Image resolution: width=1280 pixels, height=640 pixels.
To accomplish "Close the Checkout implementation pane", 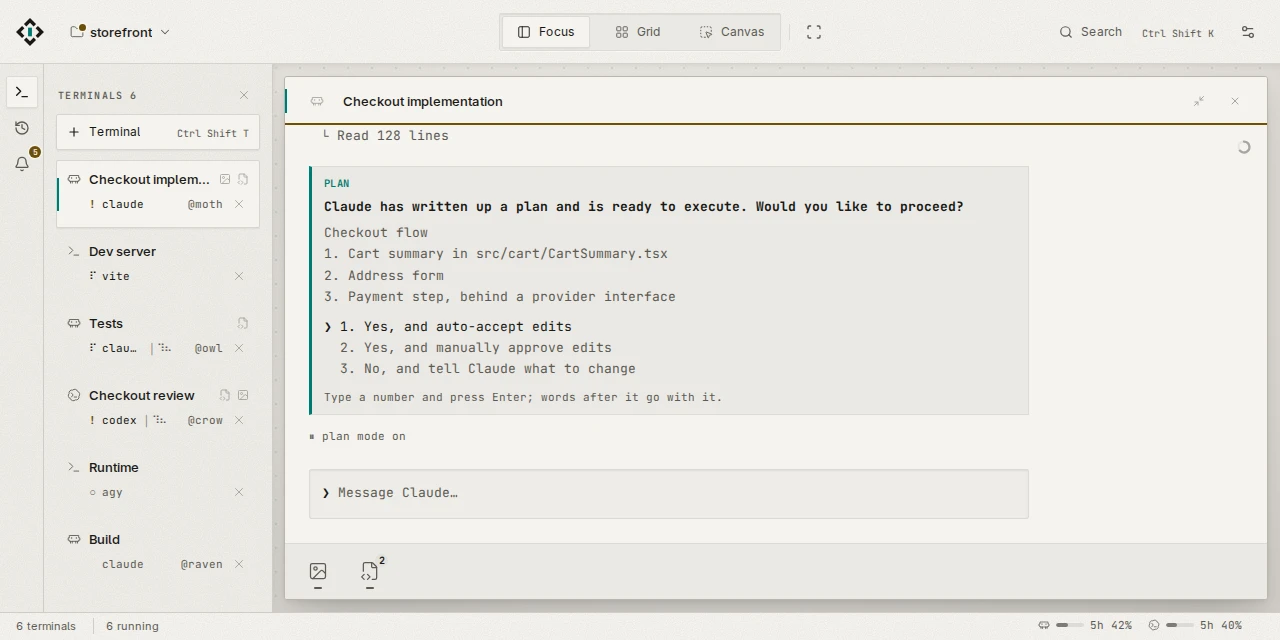I will tap(1235, 102).
